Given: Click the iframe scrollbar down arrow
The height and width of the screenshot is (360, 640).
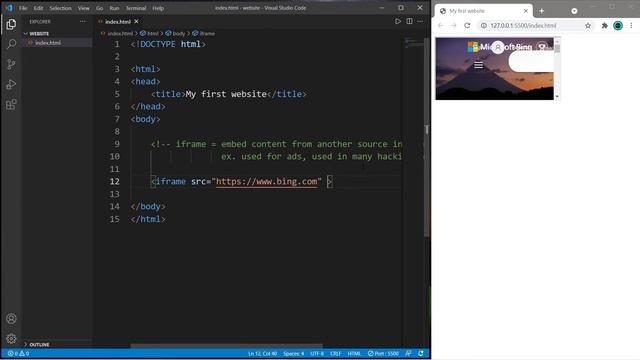Looking at the screenshot, I should click(x=557, y=97).
